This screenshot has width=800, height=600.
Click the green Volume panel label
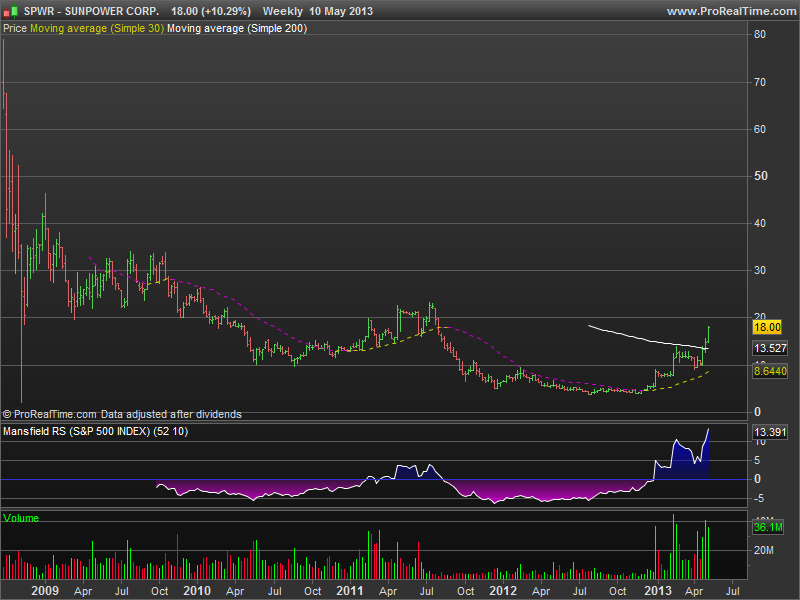click(x=22, y=518)
